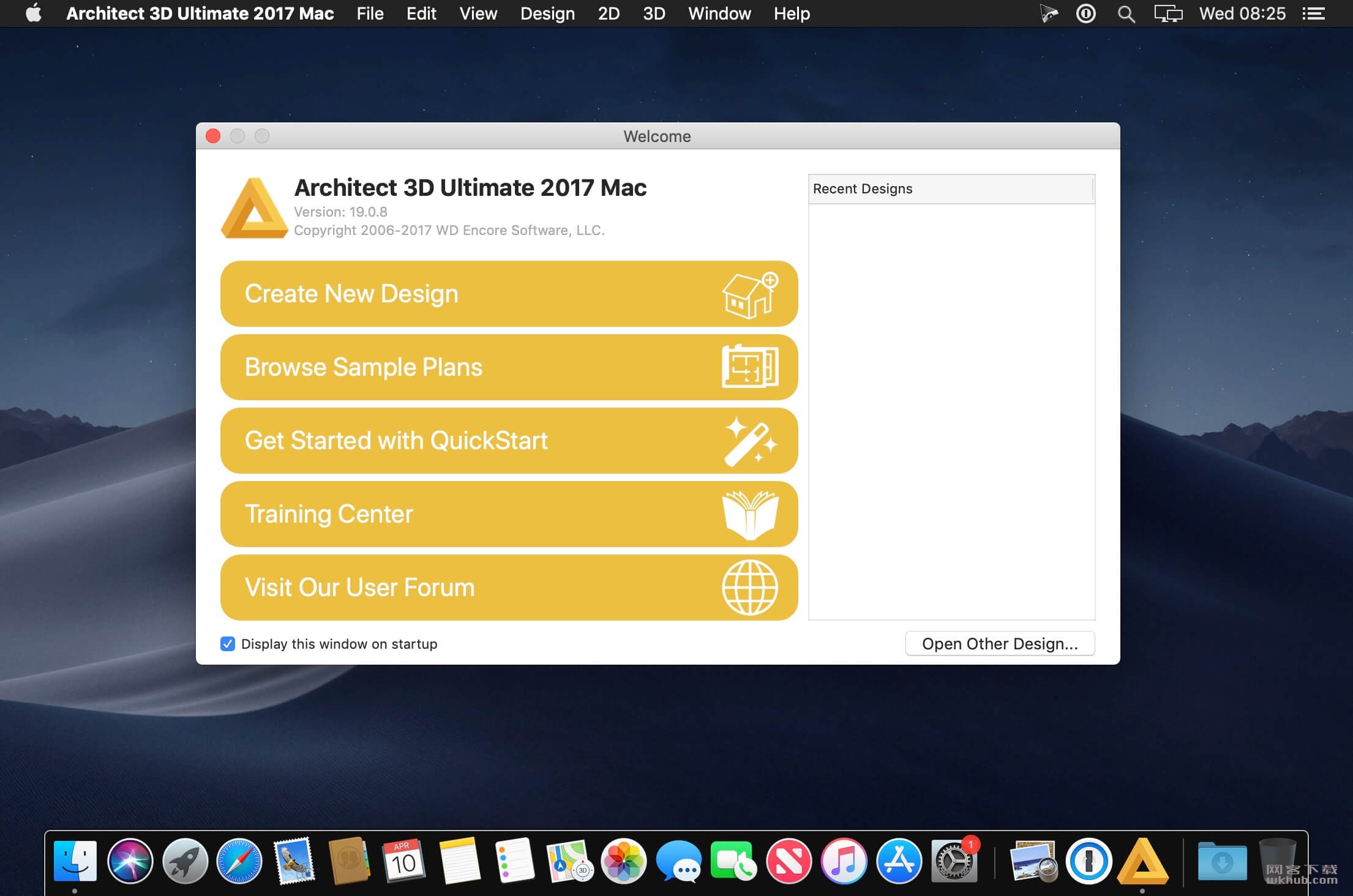1353x896 pixels.
Task: Open Notes in the Dock
Action: pos(459,861)
